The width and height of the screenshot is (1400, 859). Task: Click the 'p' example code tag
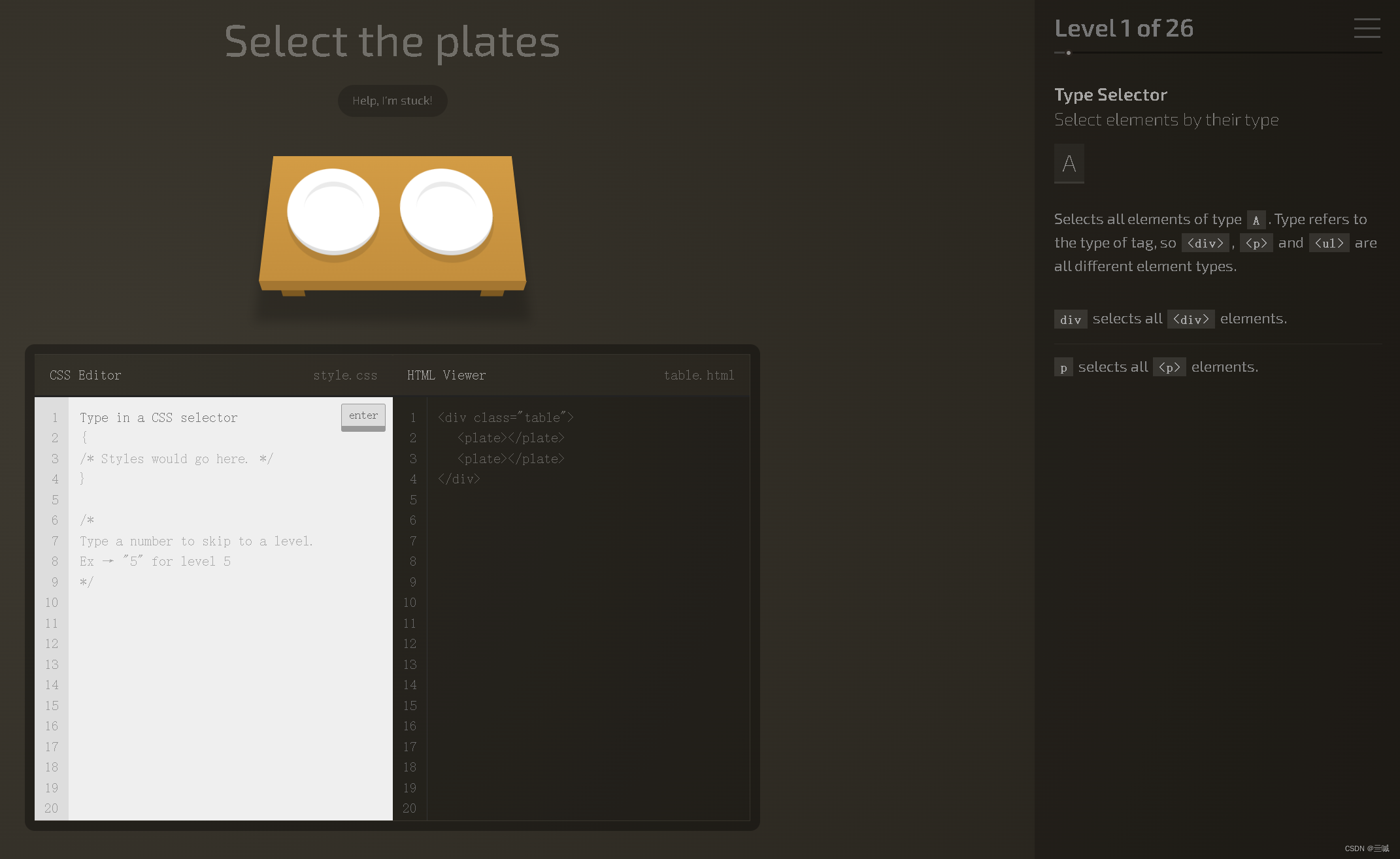pyautogui.click(x=1063, y=368)
